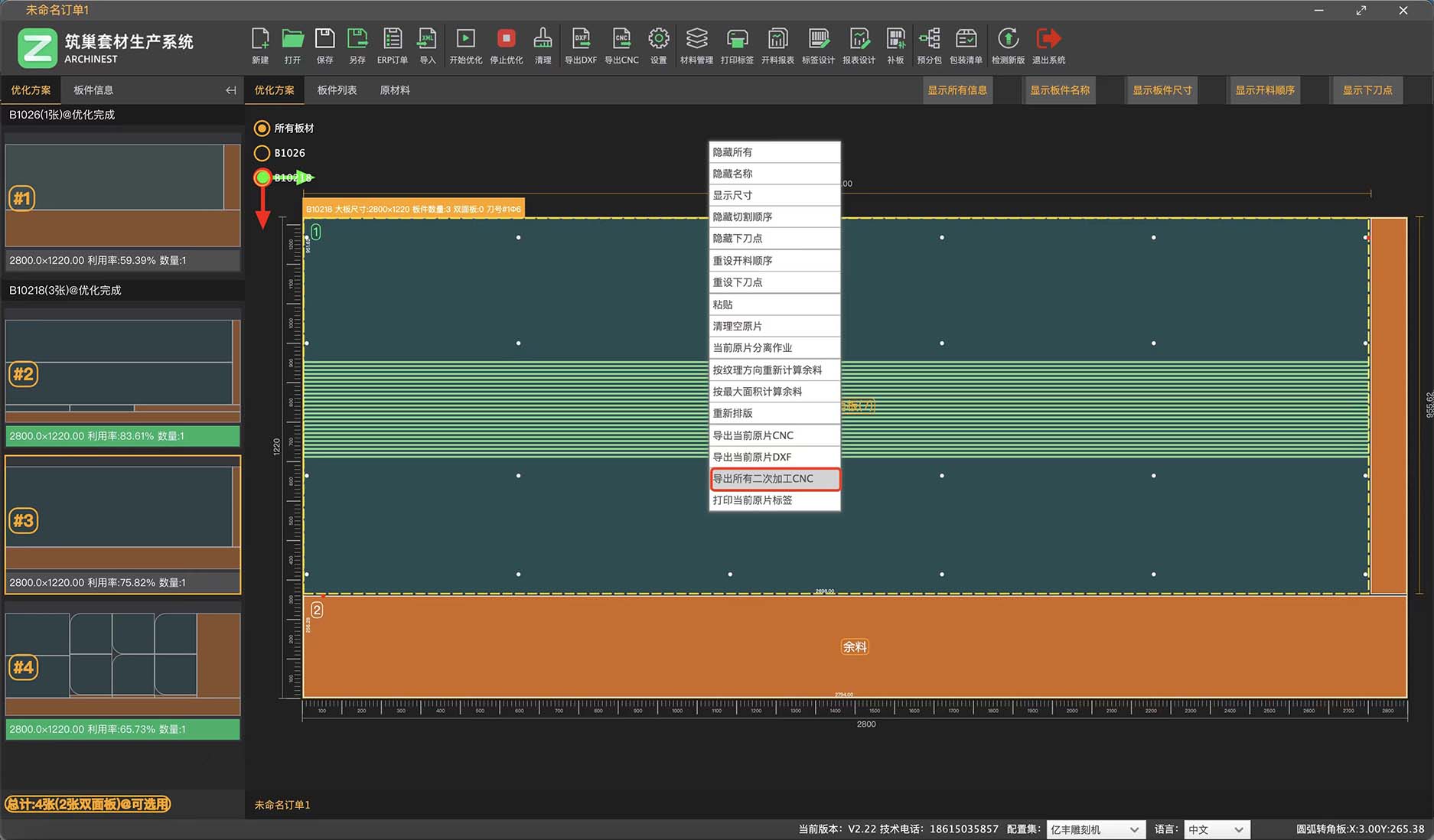The image size is (1434, 840).
Task: Toggle 显示开料顺序 display option
Action: coord(1265,90)
